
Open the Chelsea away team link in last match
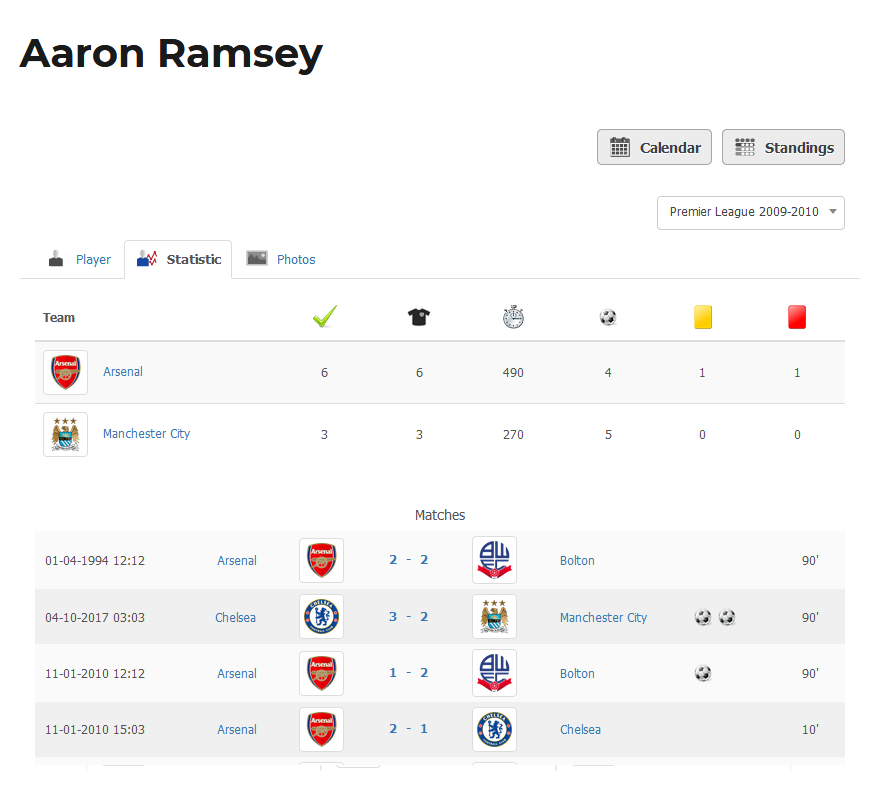(580, 730)
